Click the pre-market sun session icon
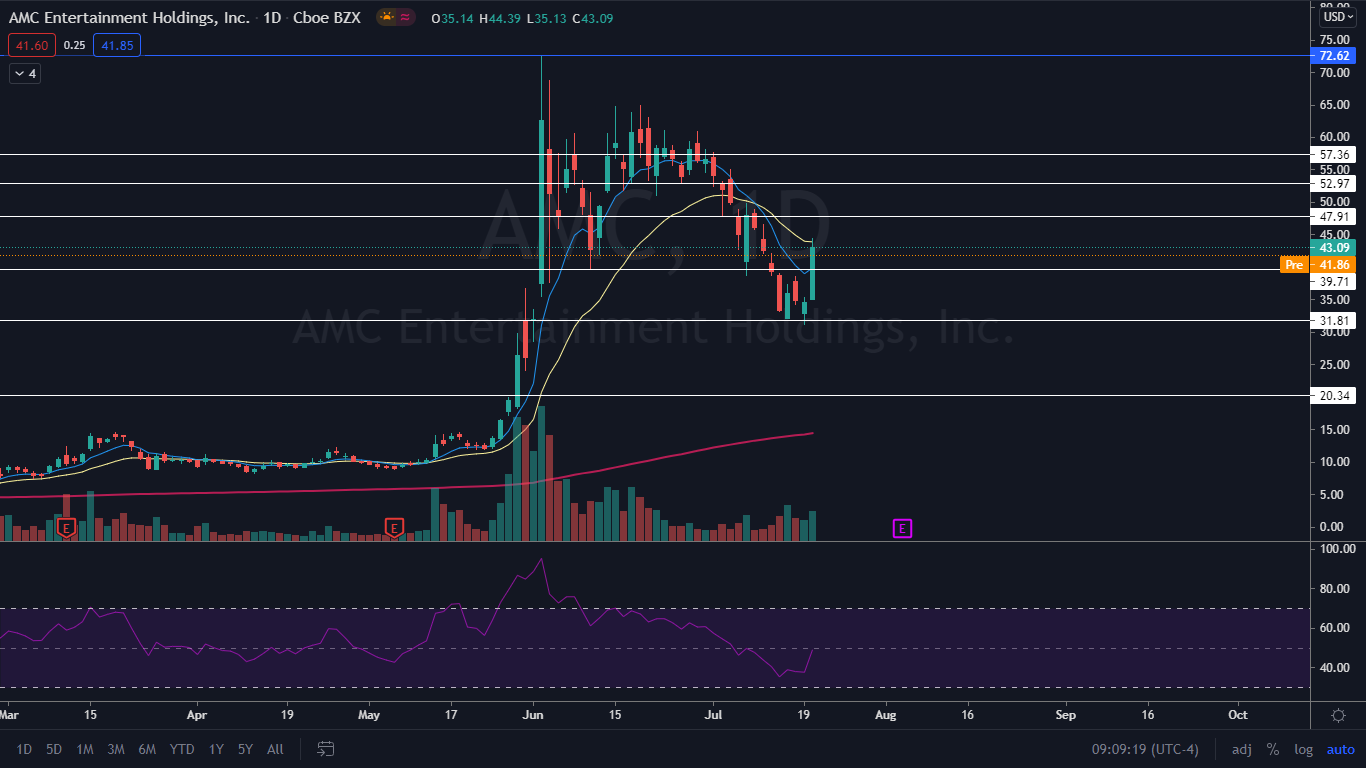The height and width of the screenshot is (768, 1366). click(386, 17)
